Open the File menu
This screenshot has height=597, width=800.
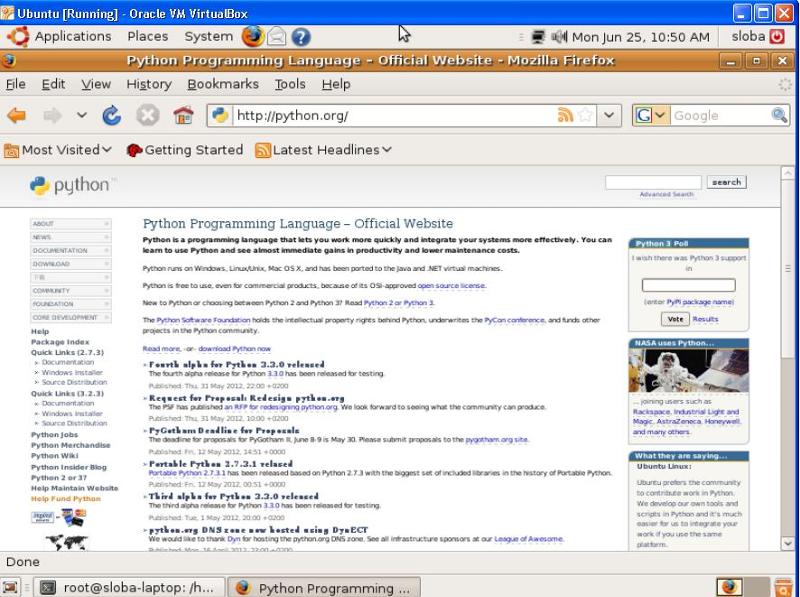point(16,84)
